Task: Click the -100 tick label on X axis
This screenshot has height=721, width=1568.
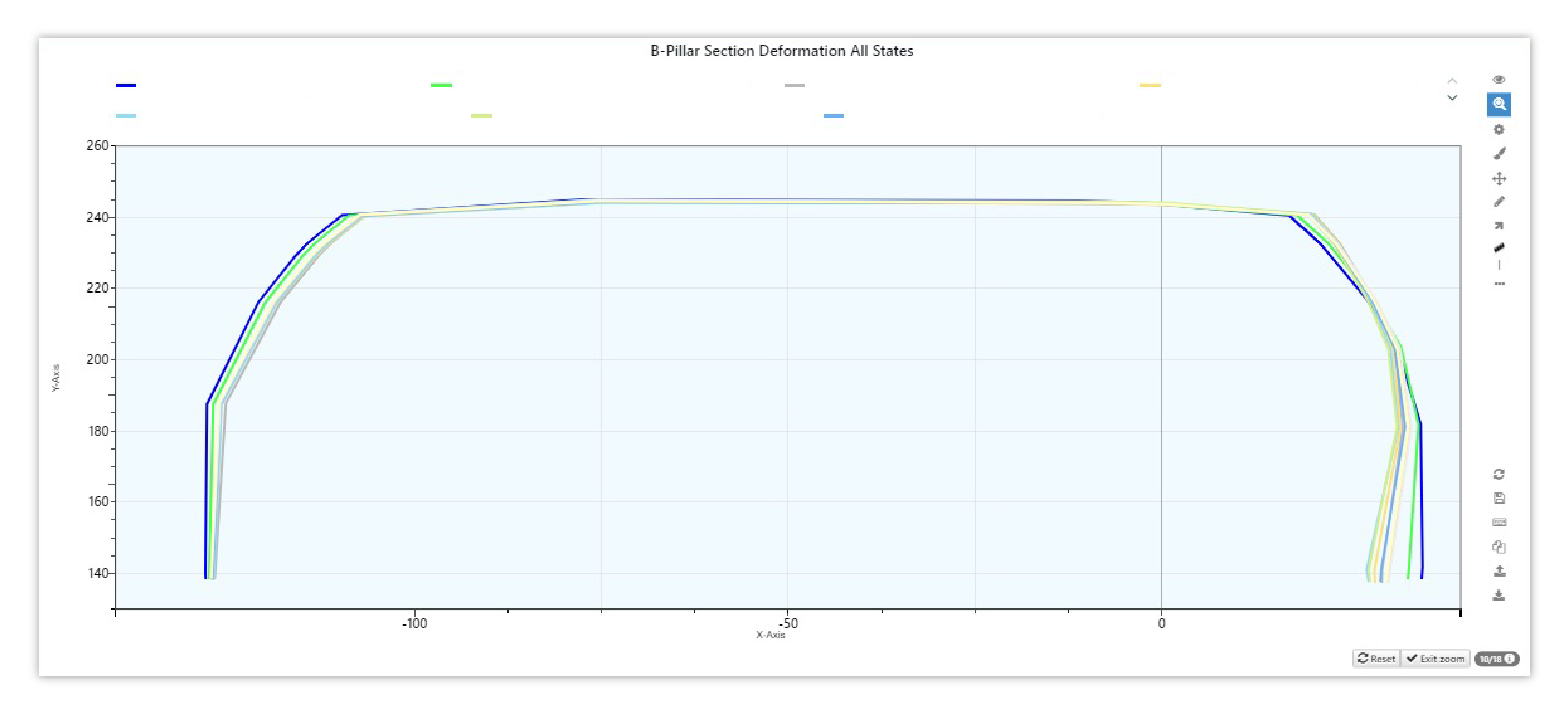Action: pyautogui.click(x=415, y=623)
